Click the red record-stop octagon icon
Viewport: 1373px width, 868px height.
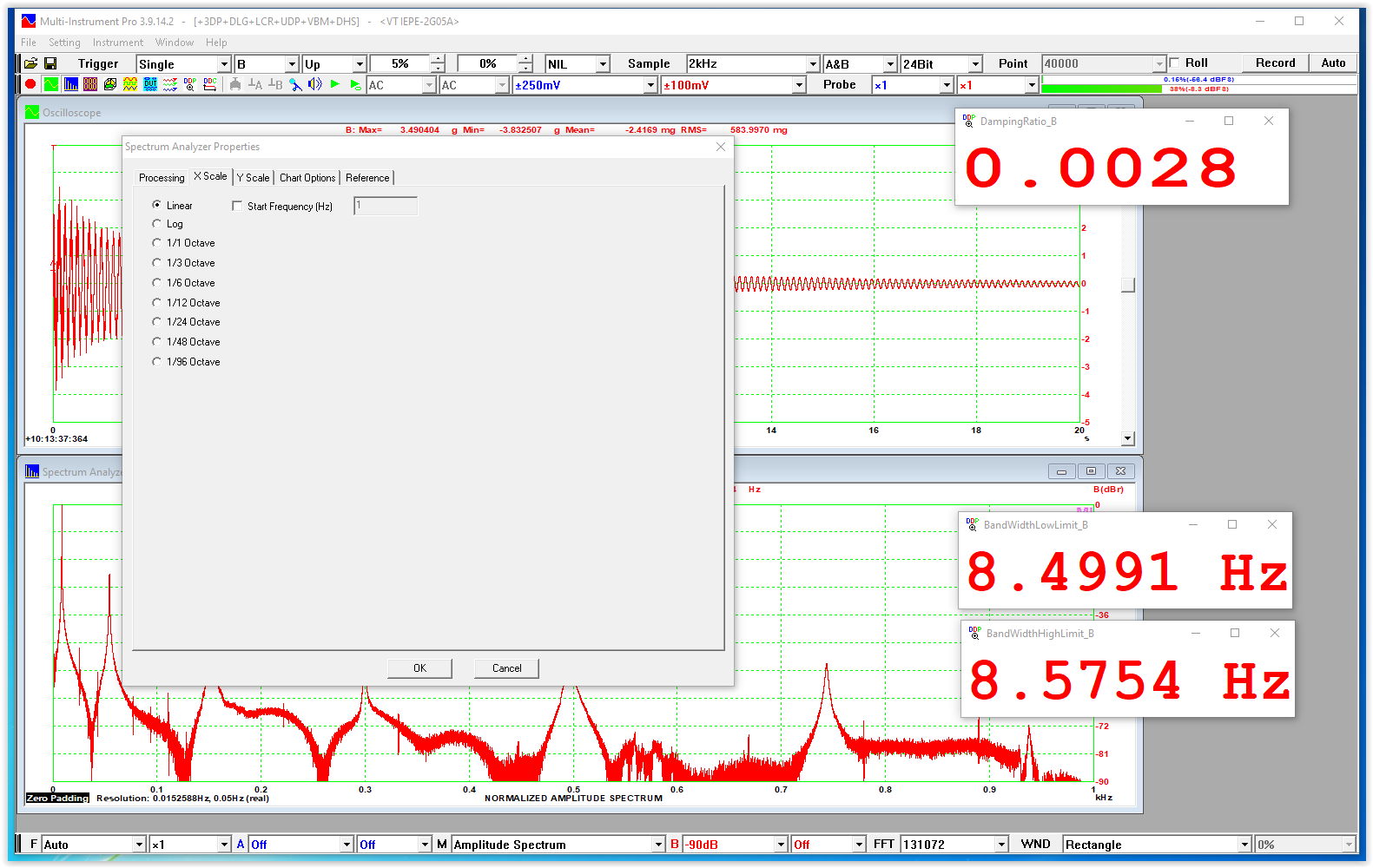(x=30, y=84)
